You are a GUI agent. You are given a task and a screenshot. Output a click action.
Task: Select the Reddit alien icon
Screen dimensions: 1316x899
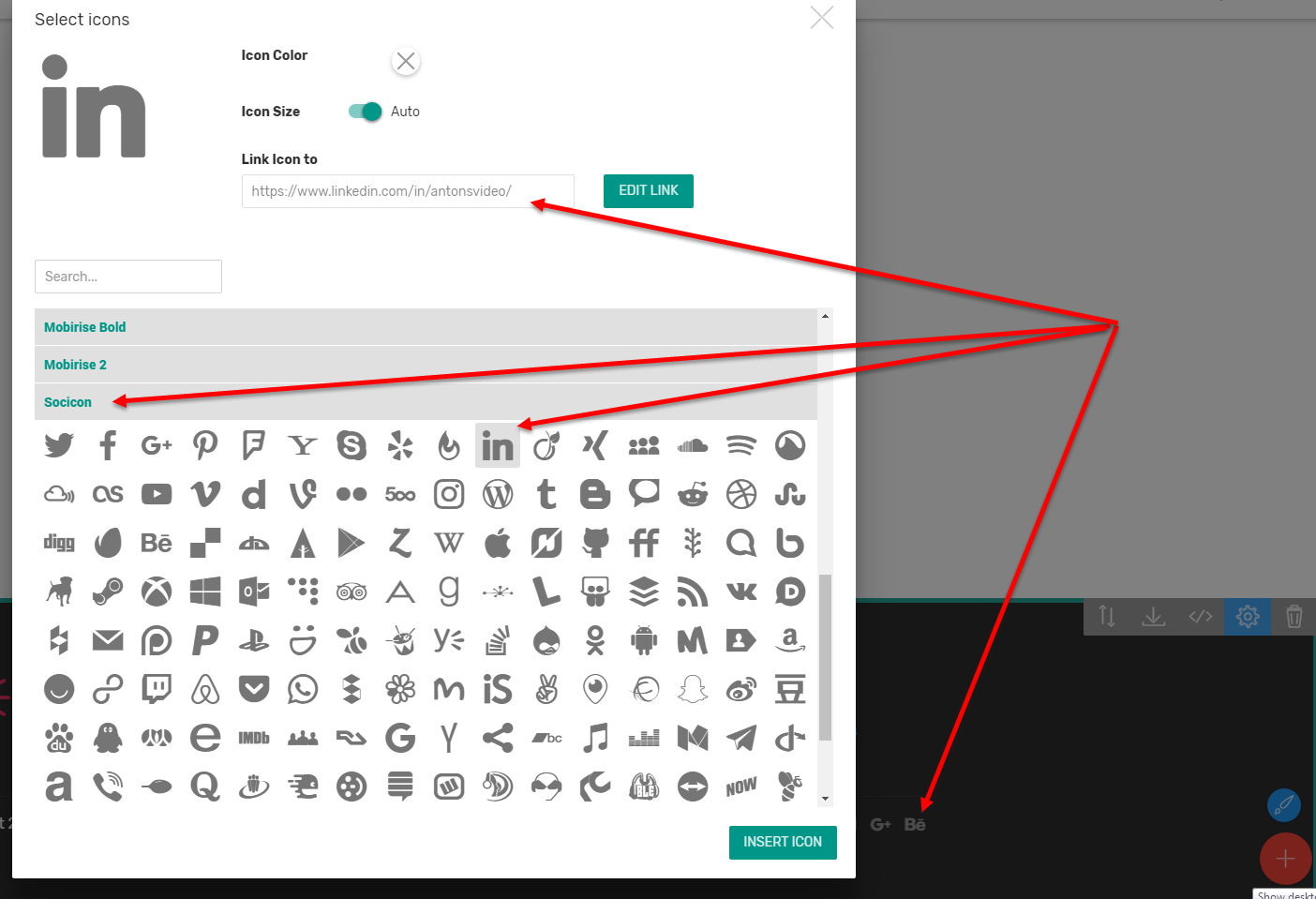[x=693, y=494]
